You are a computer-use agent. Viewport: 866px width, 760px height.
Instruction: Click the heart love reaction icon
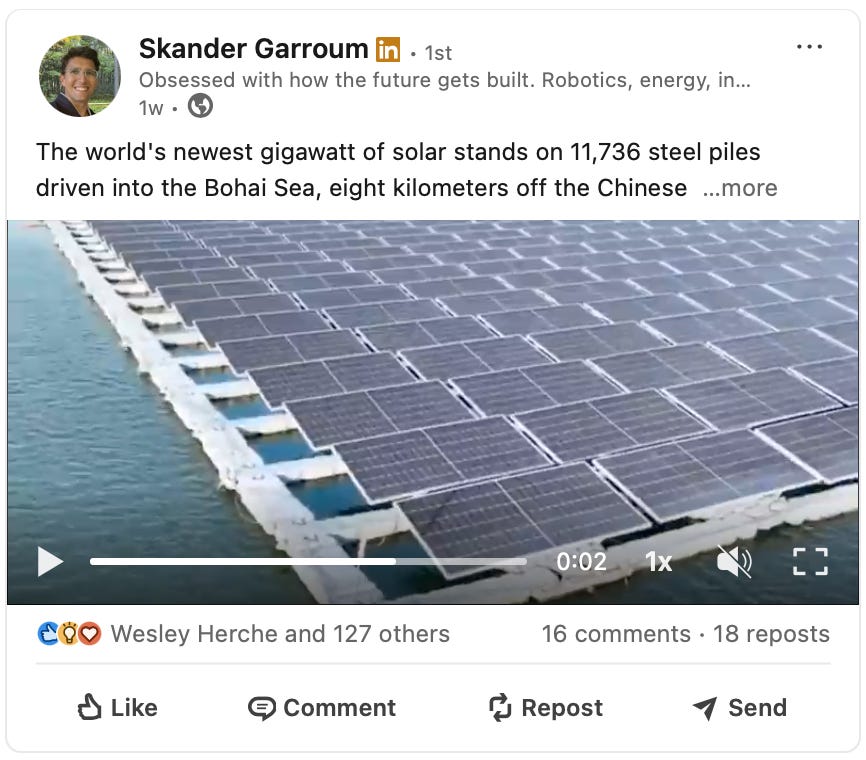coord(89,634)
